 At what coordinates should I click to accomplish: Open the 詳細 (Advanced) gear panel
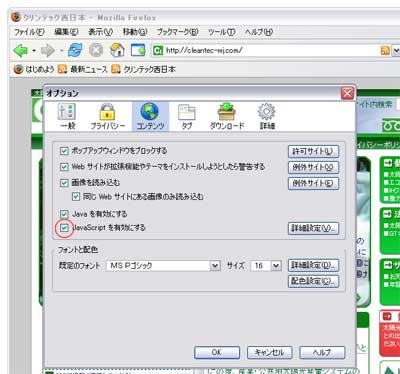click(267, 116)
